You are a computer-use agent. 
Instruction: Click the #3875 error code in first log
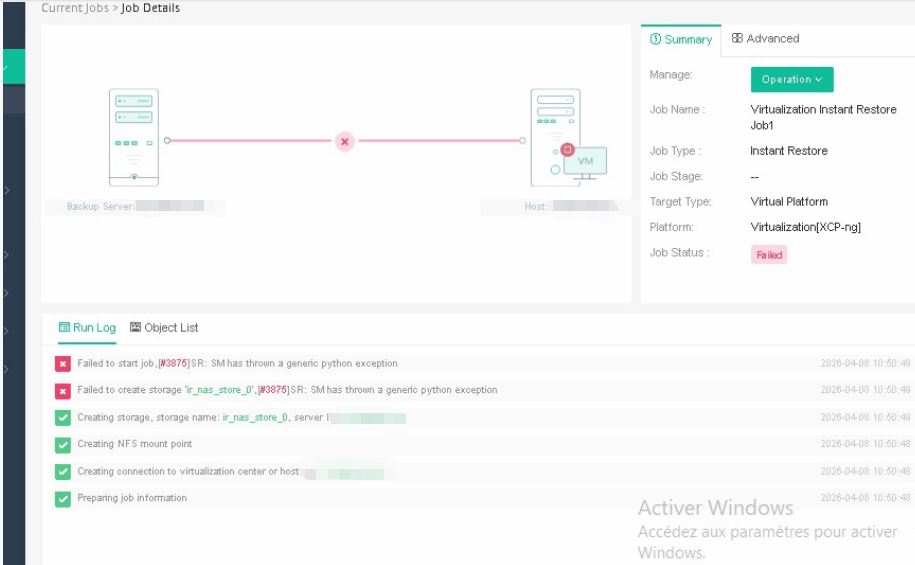click(x=174, y=363)
